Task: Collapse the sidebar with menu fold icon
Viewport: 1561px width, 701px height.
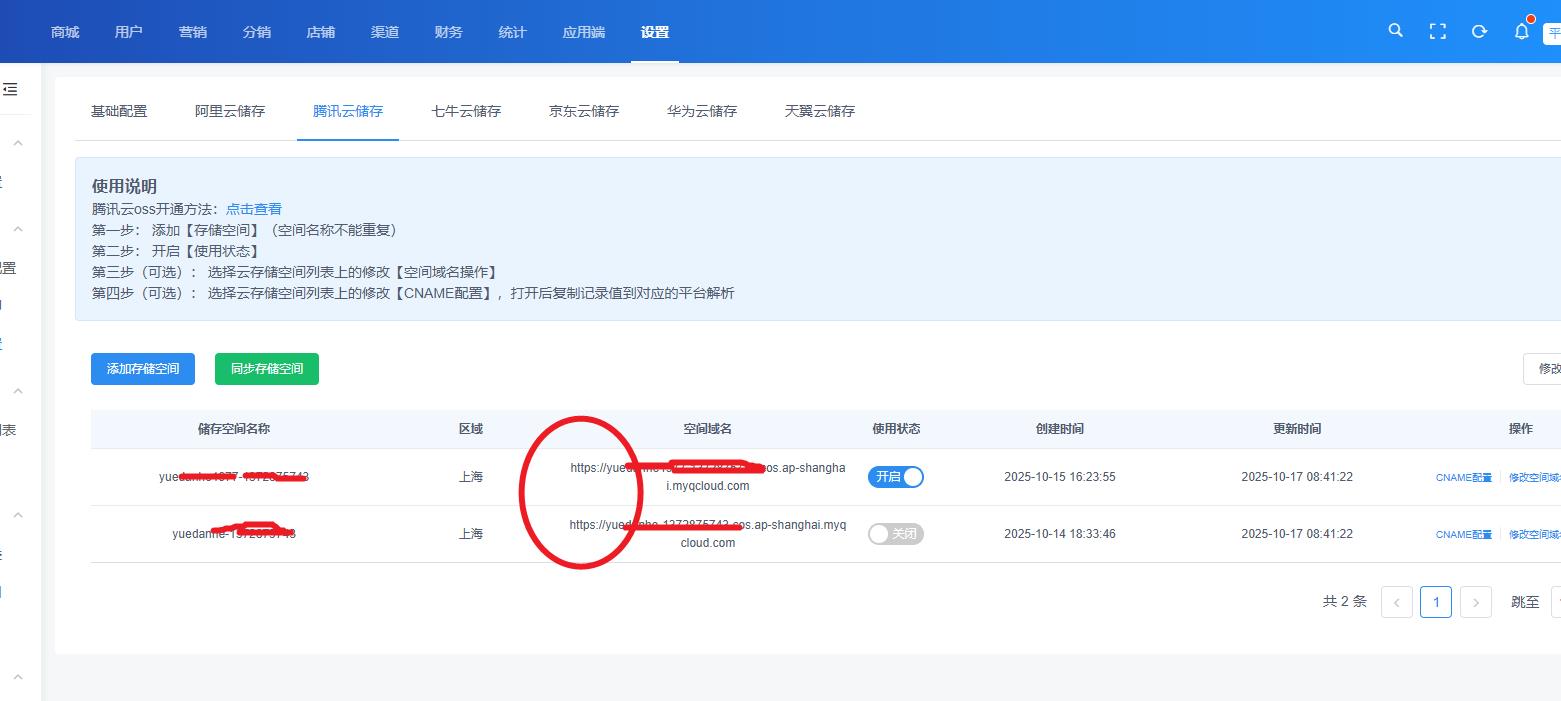Action: click(10, 89)
